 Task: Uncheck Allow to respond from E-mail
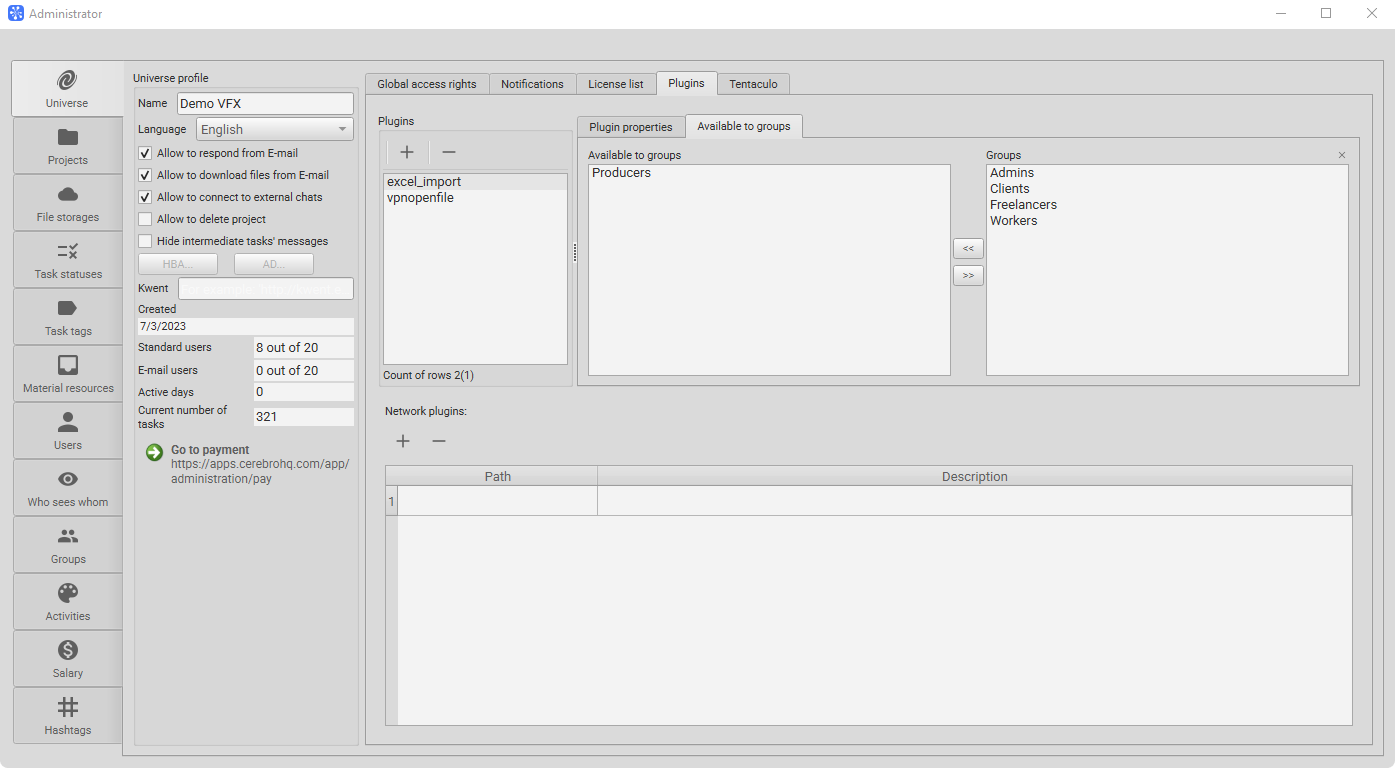pos(146,153)
